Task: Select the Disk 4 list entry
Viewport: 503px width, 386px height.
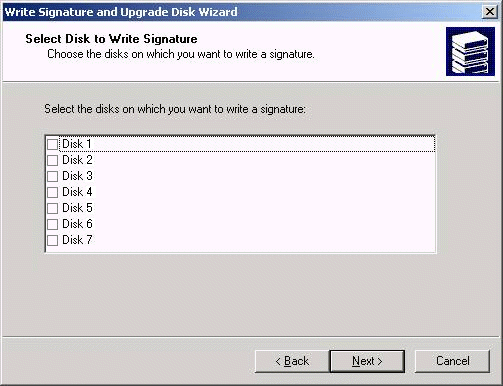Action: [77, 192]
